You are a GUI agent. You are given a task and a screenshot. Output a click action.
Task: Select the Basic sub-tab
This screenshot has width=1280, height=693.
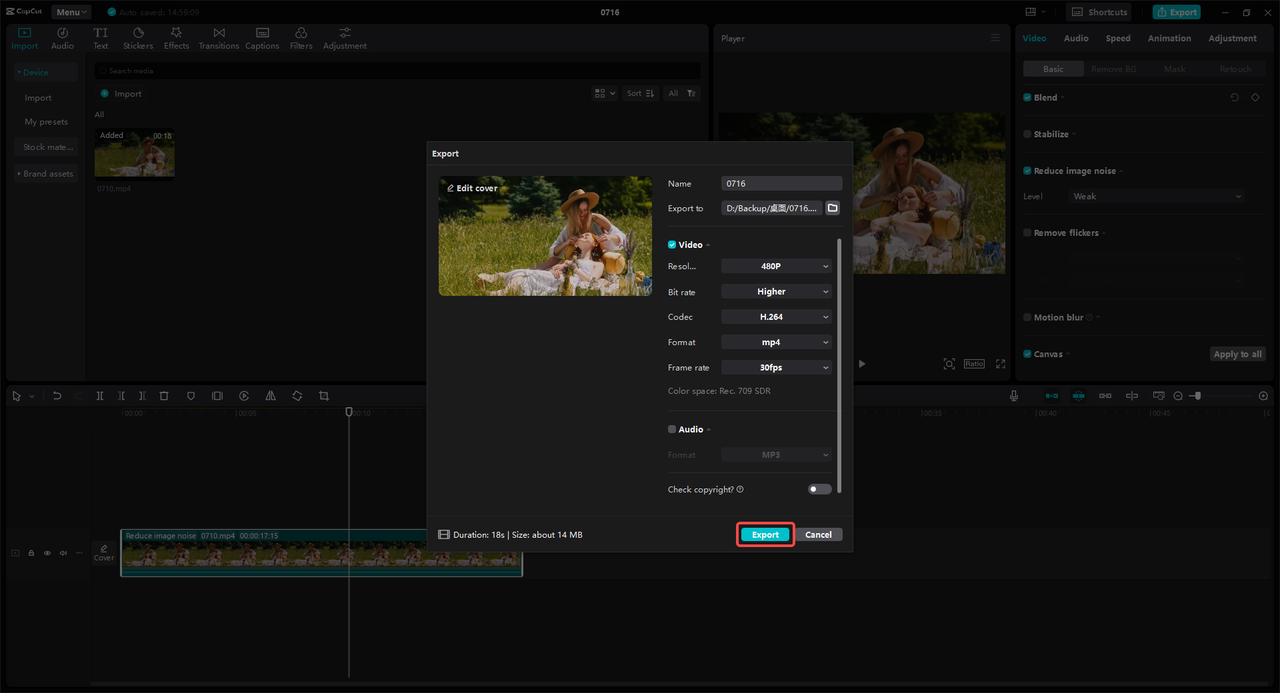(x=1053, y=69)
